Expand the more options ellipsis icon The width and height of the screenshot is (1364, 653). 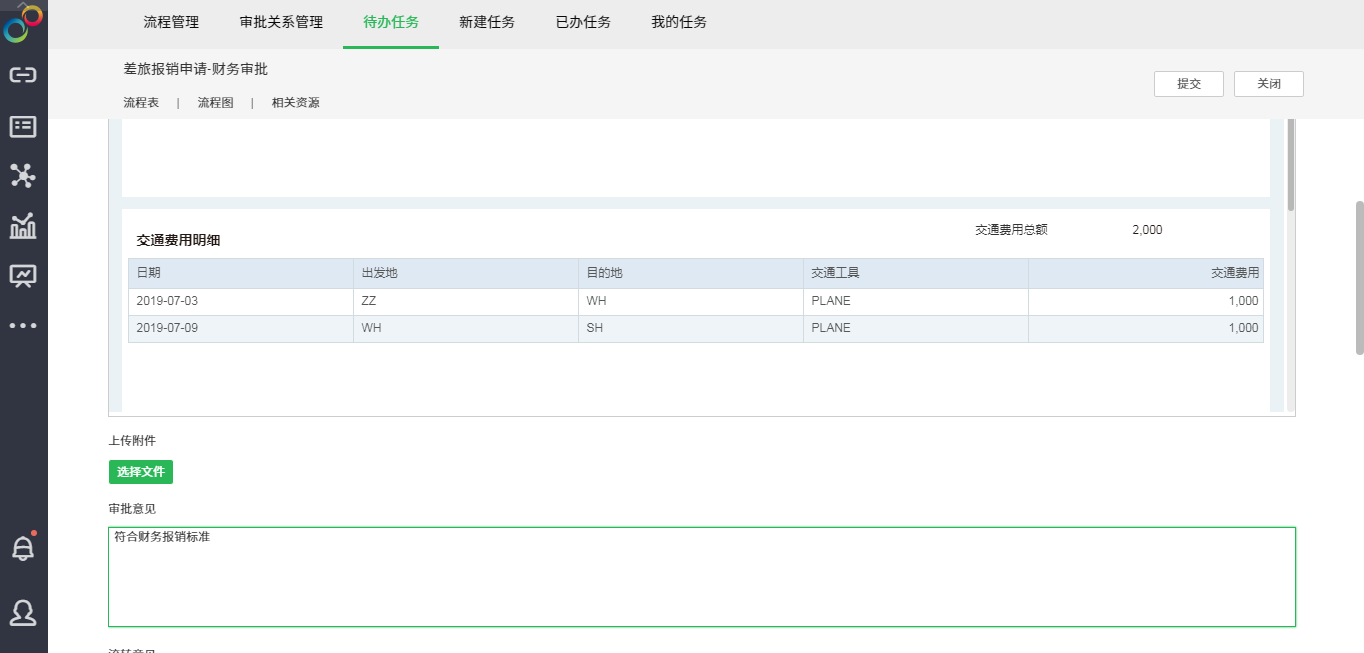pos(23,326)
